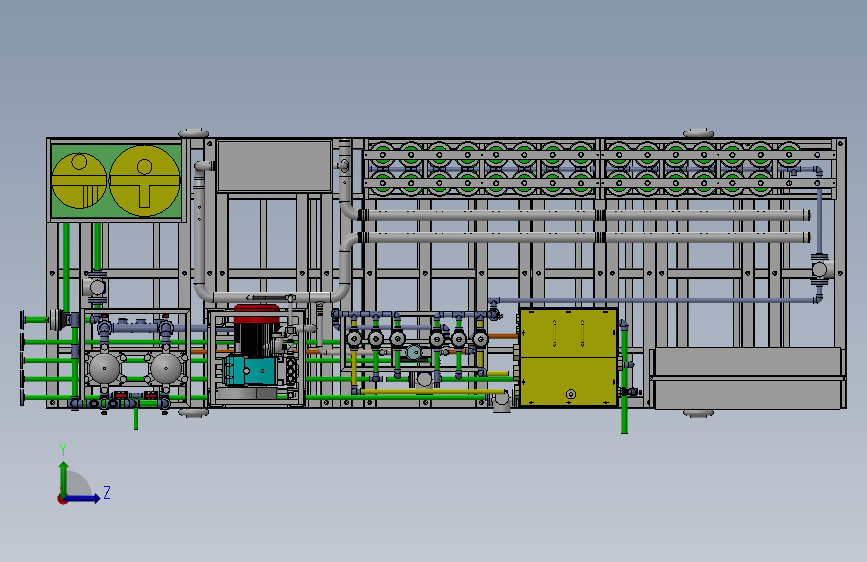Pick the right gray spherical filter vessel
Image resolution: width=867 pixels, height=562 pixels.
(x=165, y=368)
